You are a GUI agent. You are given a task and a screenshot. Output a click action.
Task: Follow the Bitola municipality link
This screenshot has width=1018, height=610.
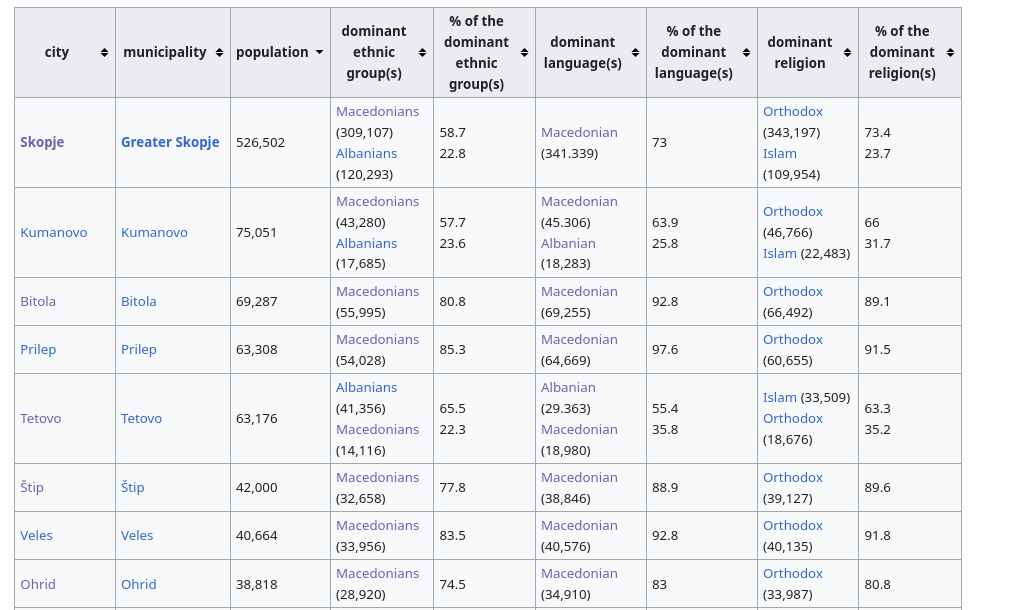click(x=139, y=301)
